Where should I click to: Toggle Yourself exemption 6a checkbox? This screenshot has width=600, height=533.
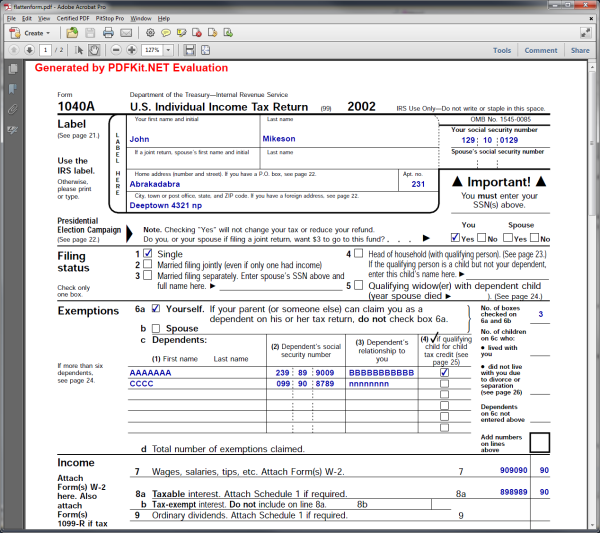[x=156, y=308]
